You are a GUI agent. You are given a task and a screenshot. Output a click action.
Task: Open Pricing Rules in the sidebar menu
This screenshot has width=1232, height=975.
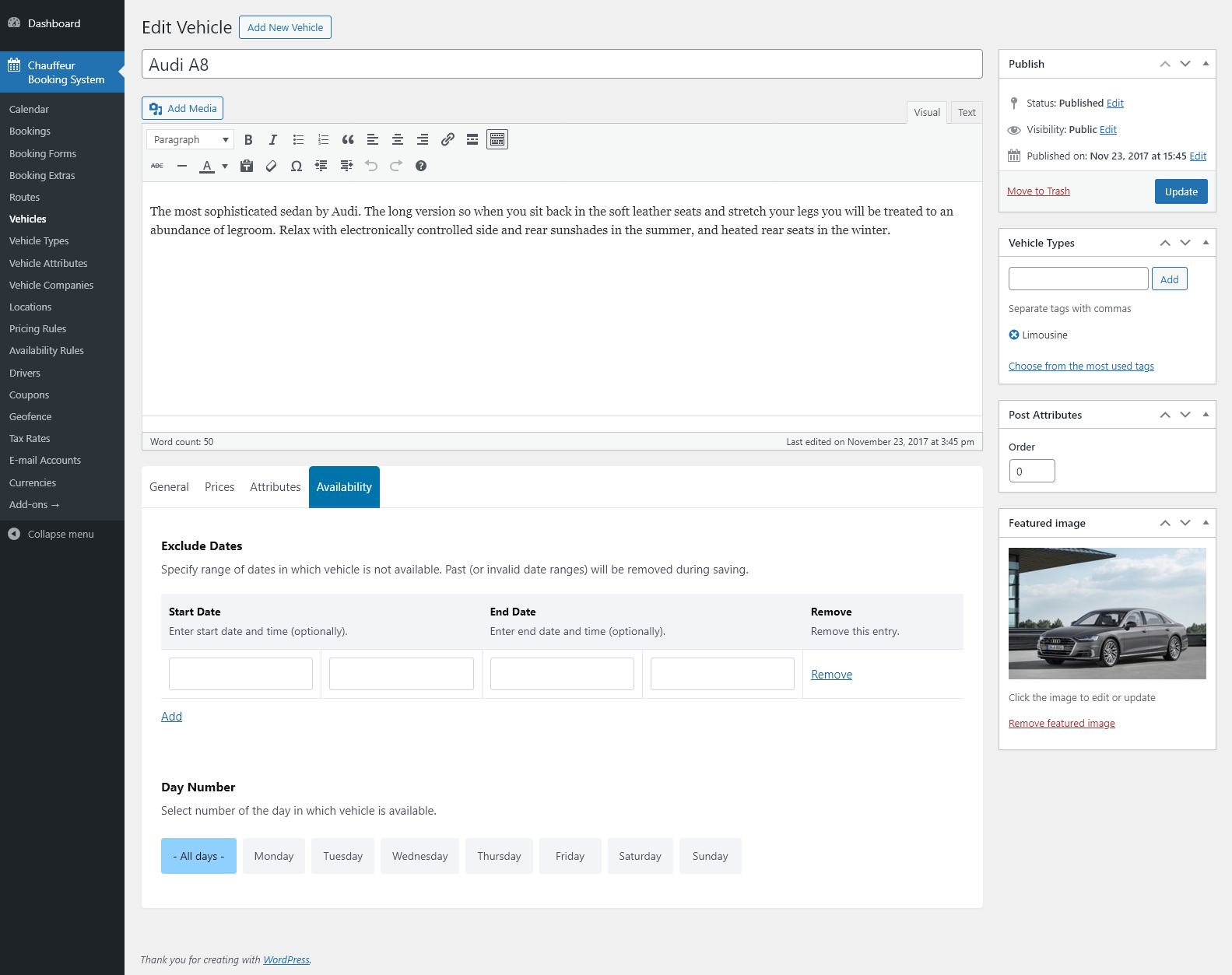(x=38, y=329)
